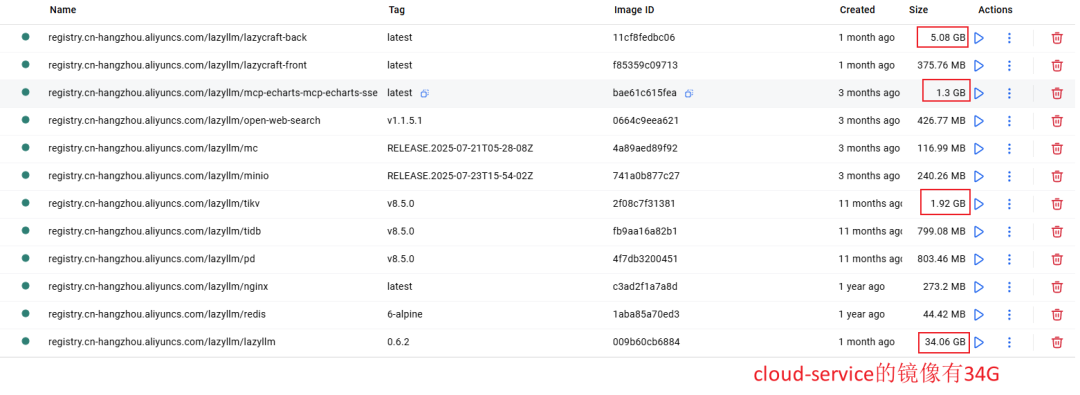
Task: Select image ID 1aba85a70ed3
Action: pyautogui.click(x=645, y=314)
